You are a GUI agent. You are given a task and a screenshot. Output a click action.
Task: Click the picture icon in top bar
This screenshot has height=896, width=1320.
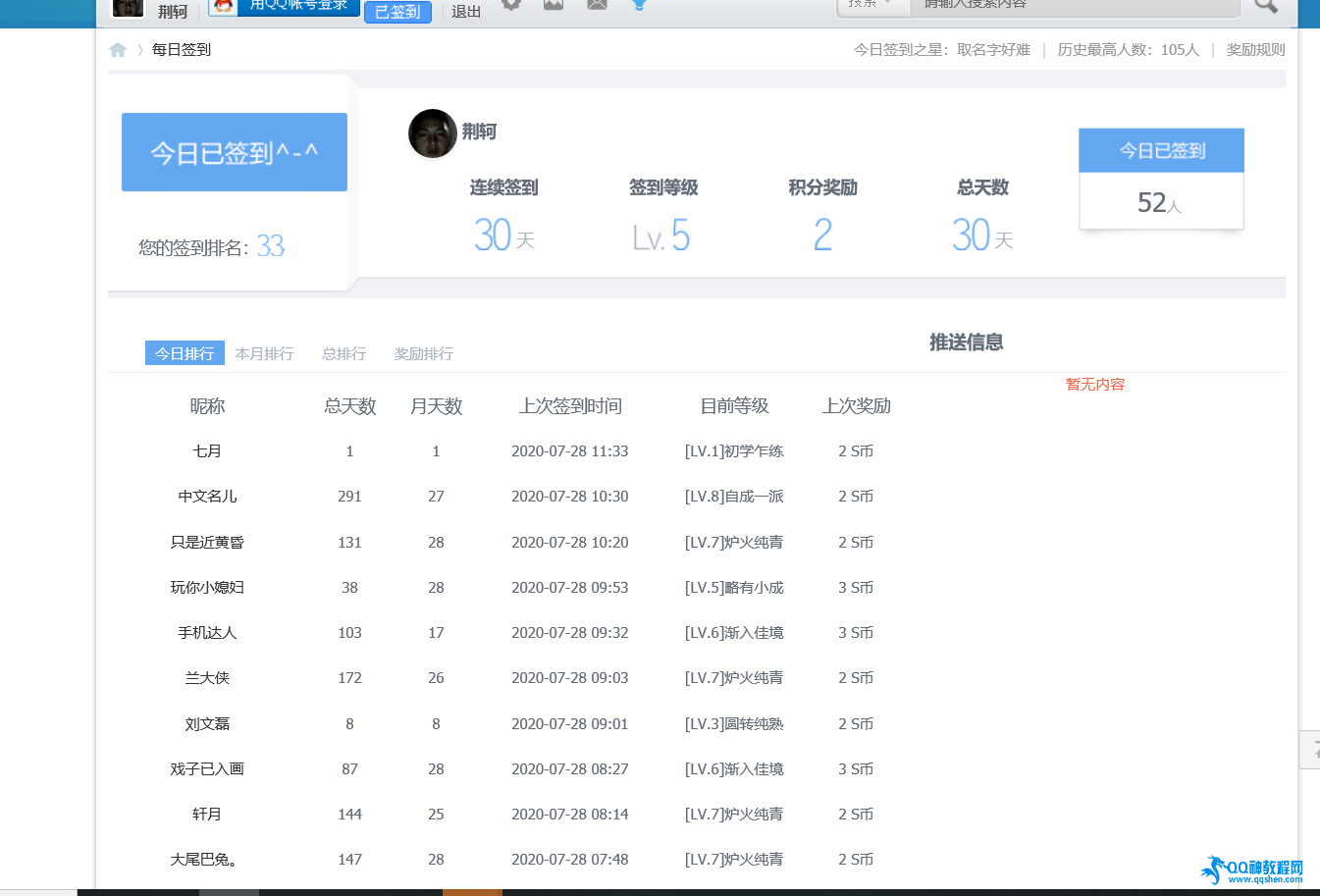[x=554, y=4]
